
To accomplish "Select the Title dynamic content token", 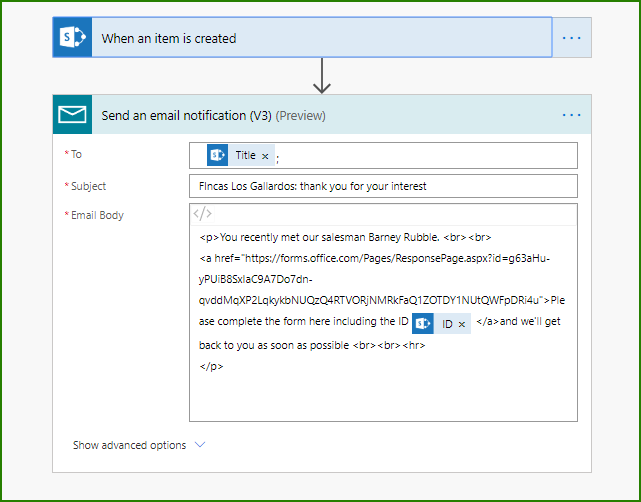I will point(241,155).
